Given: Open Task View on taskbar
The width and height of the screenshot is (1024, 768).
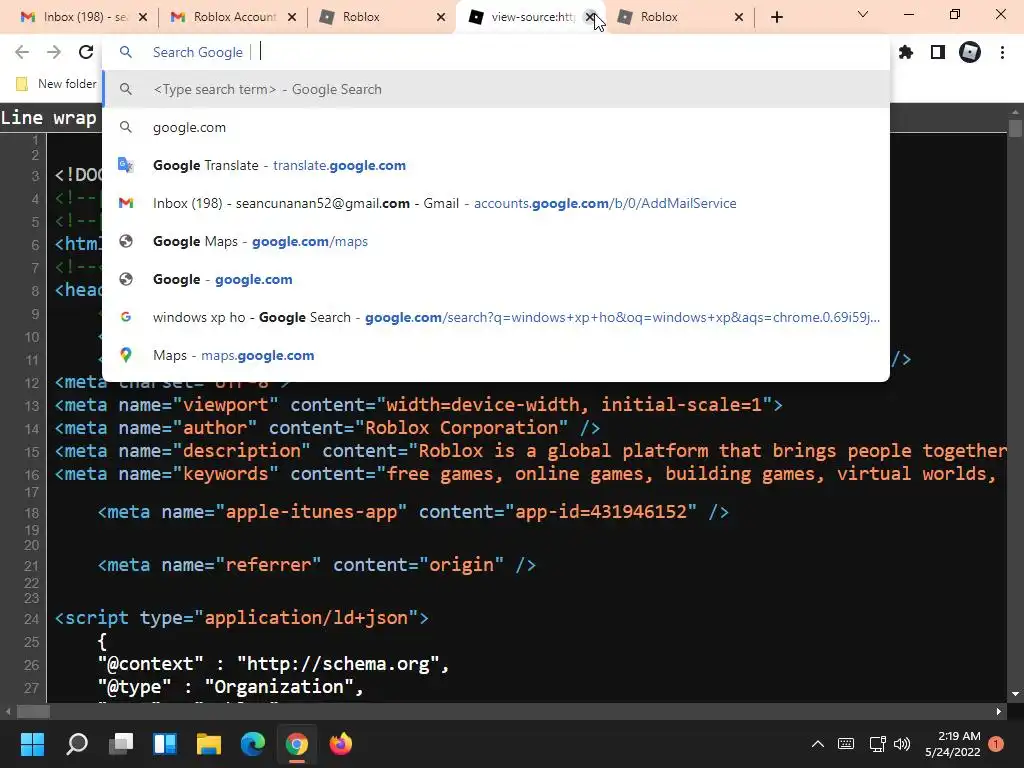Looking at the screenshot, I should pos(121,744).
